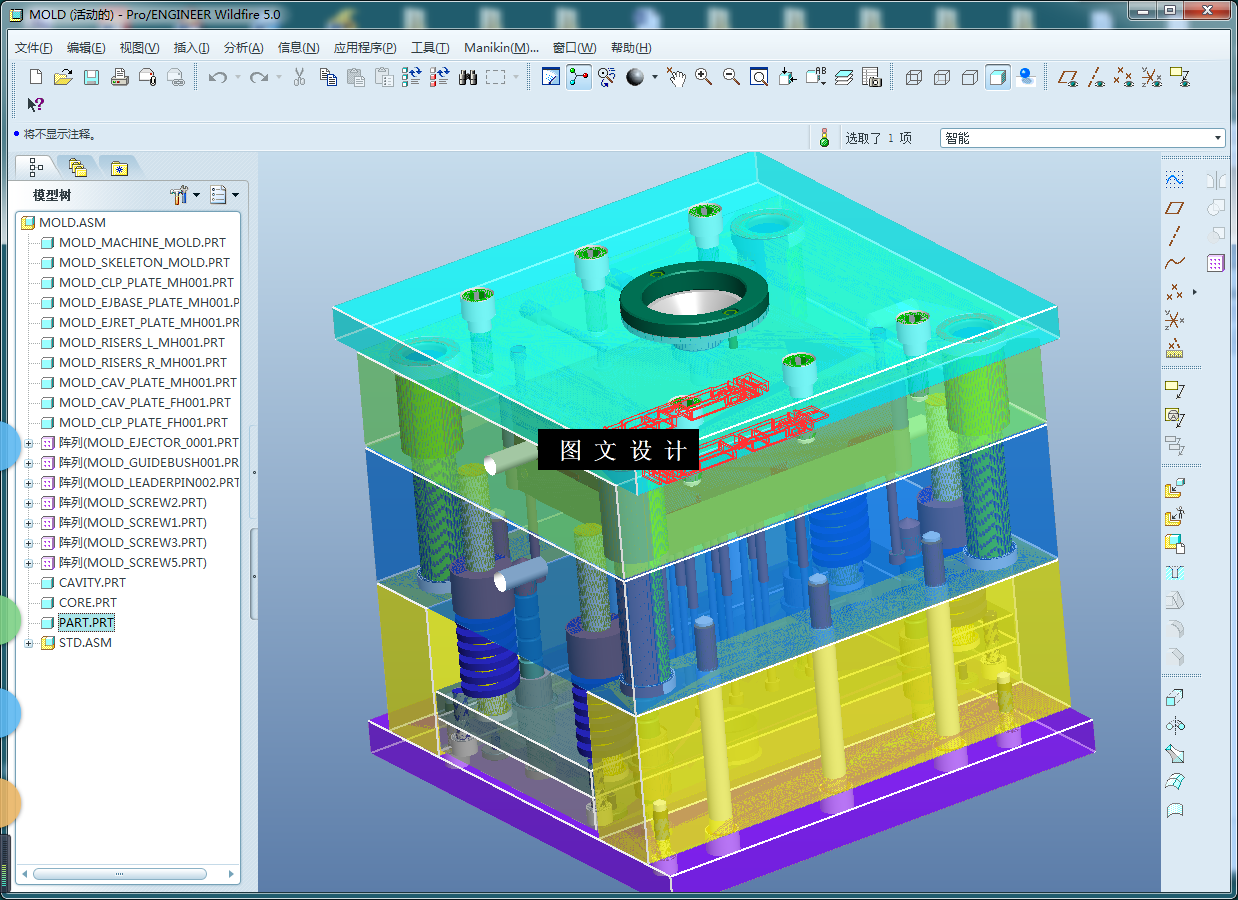Switch display to No Hidden mode

click(x=970, y=77)
